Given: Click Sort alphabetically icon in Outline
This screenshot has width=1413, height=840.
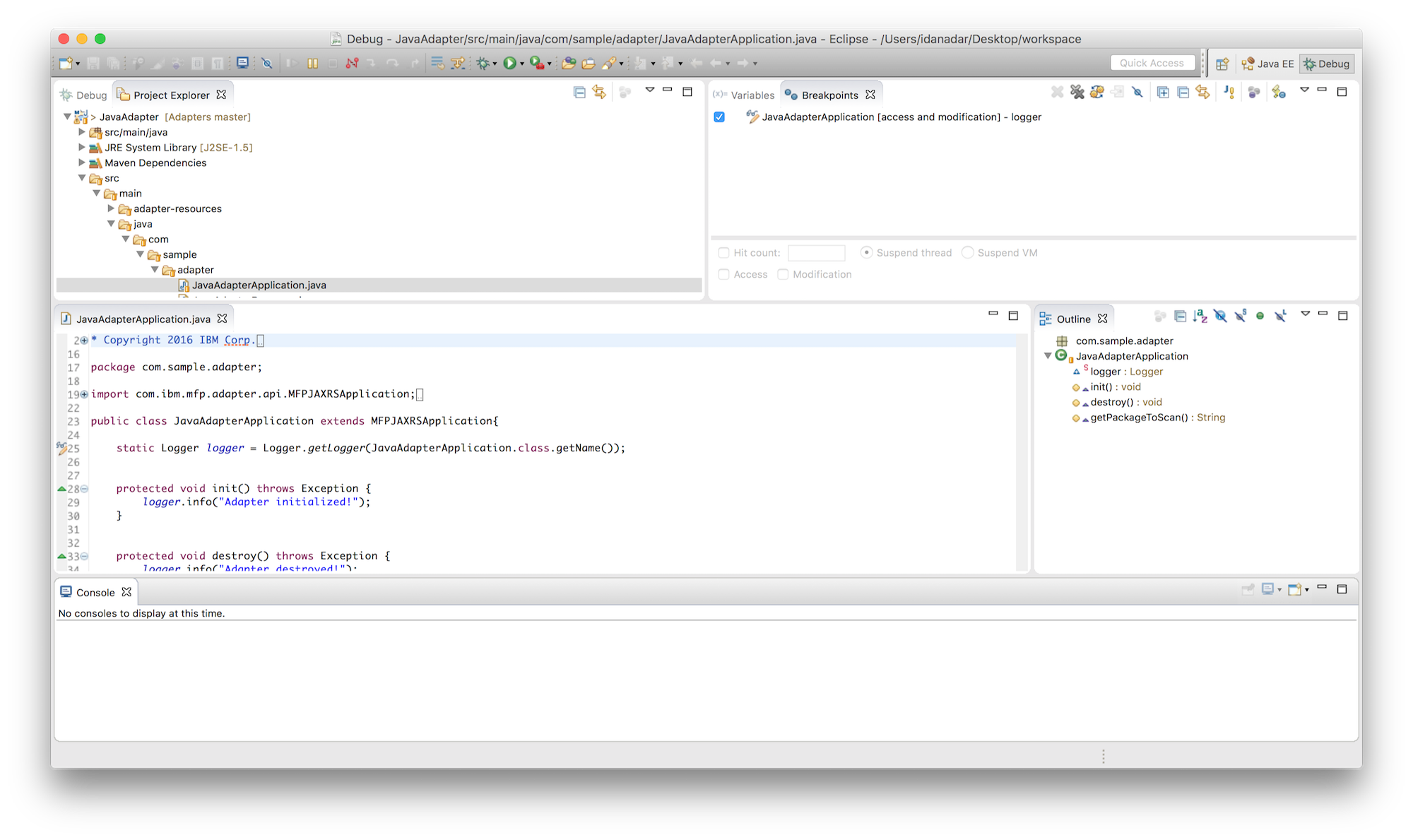Looking at the screenshot, I should click(1200, 317).
